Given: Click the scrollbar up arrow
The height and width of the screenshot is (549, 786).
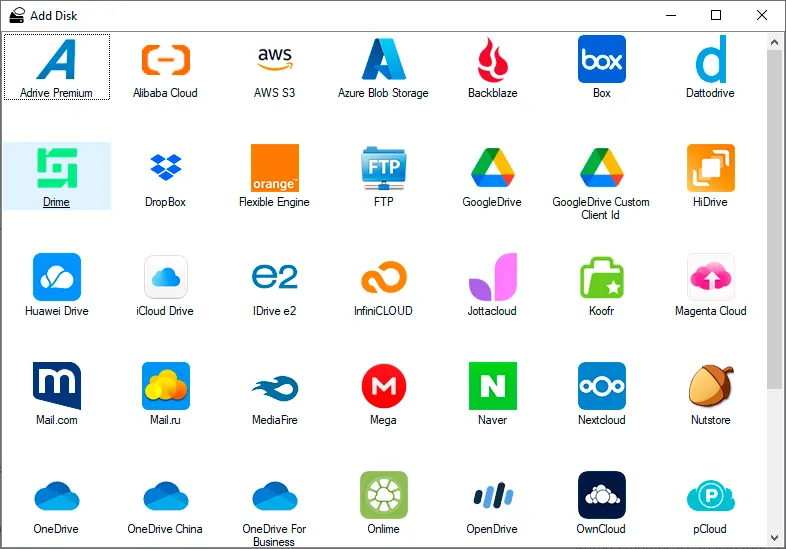Looking at the screenshot, I should coord(774,43).
